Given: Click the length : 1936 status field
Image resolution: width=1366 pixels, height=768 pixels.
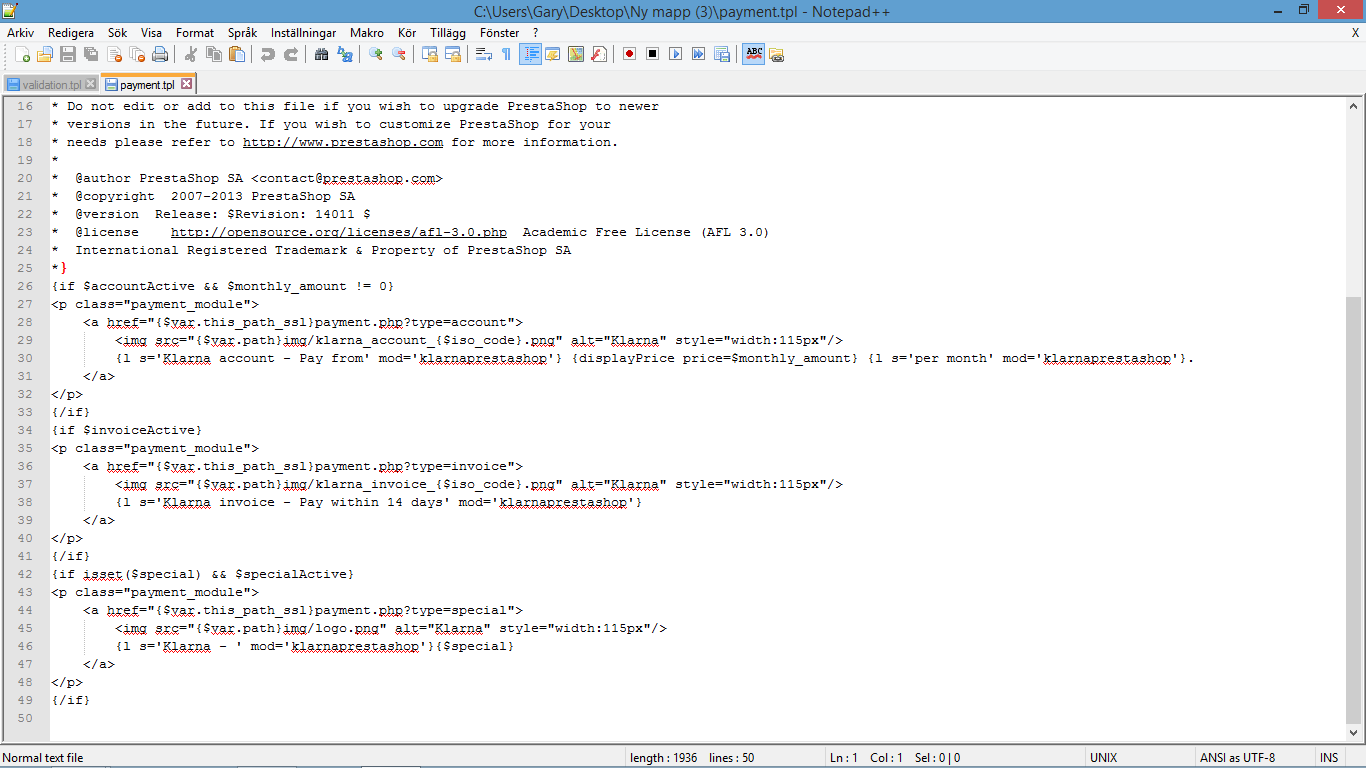Looking at the screenshot, I should click(726, 758).
